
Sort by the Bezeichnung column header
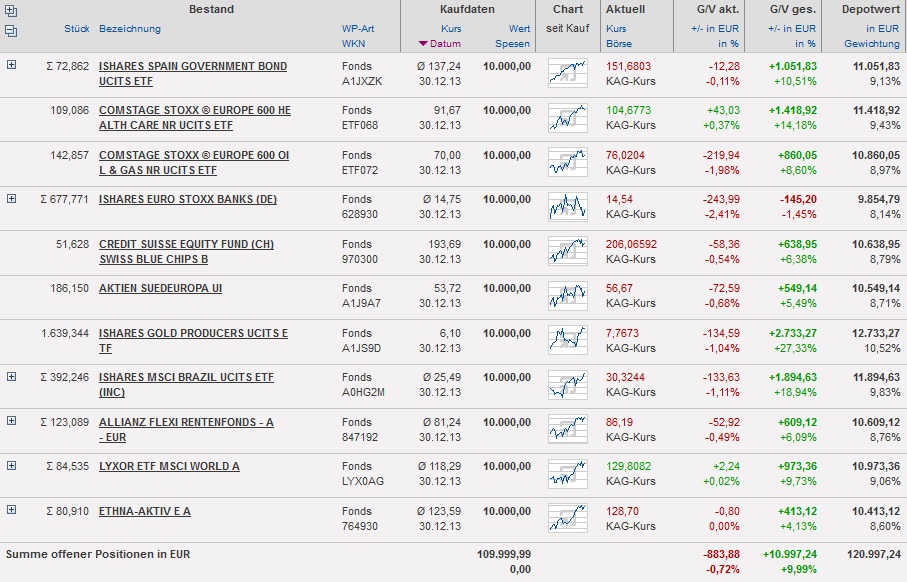click(x=130, y=29)
